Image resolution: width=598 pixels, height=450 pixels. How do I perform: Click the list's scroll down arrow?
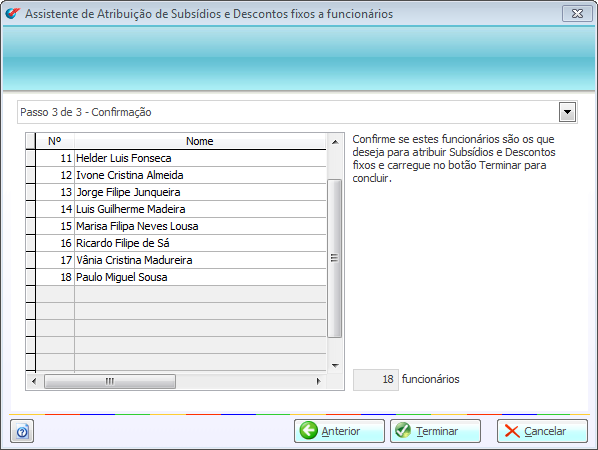coord(335,366)
